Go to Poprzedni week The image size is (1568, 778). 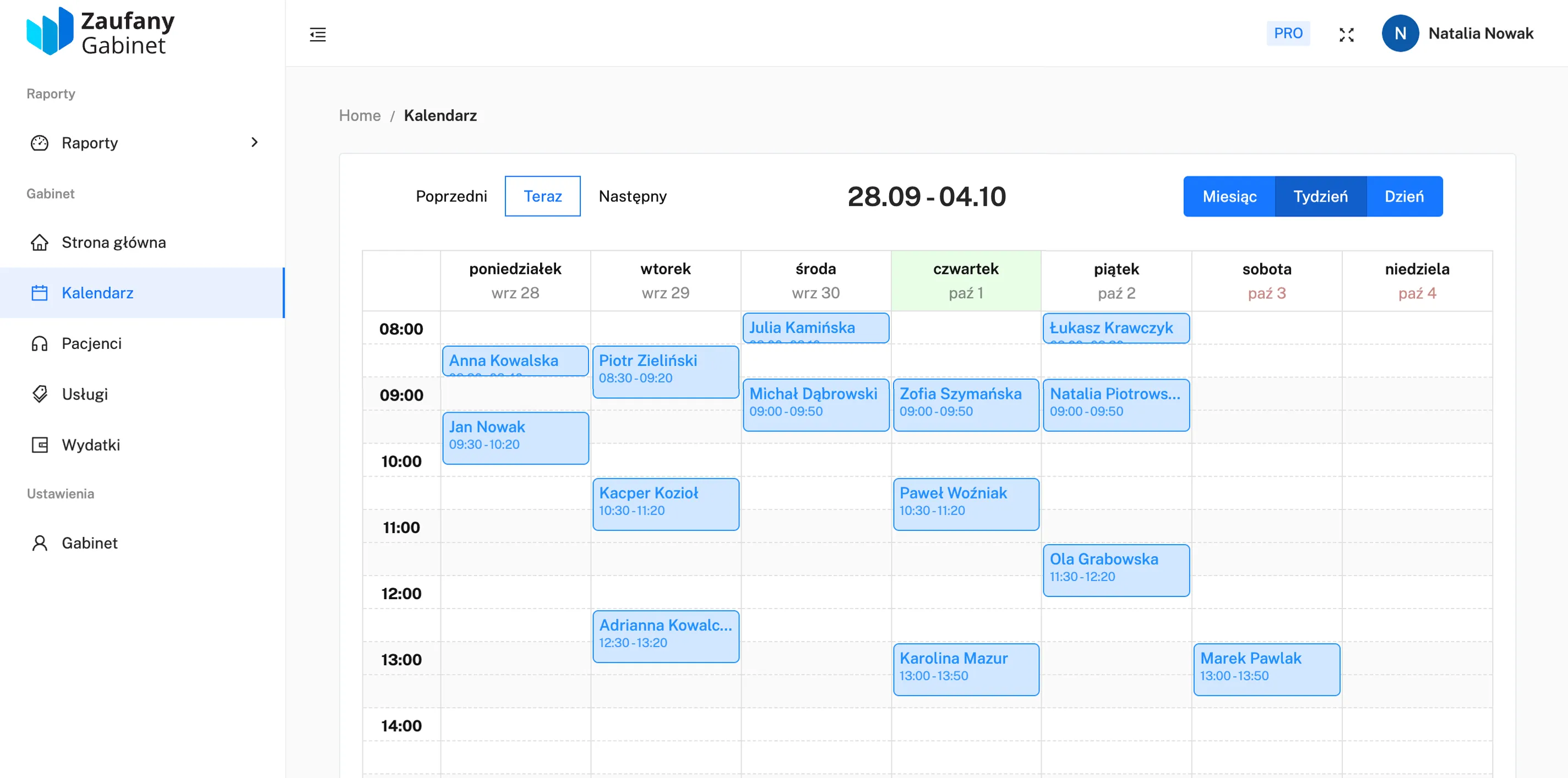451,196
